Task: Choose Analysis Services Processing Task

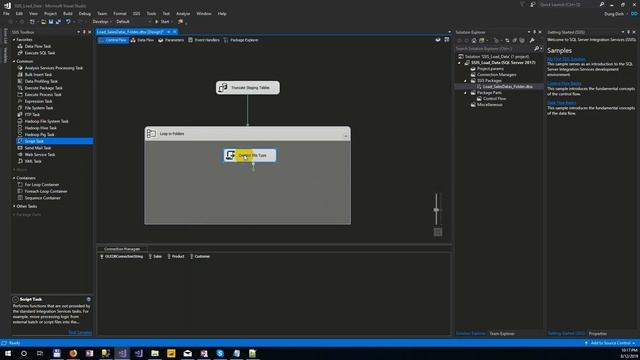Action: click(53, 68)
